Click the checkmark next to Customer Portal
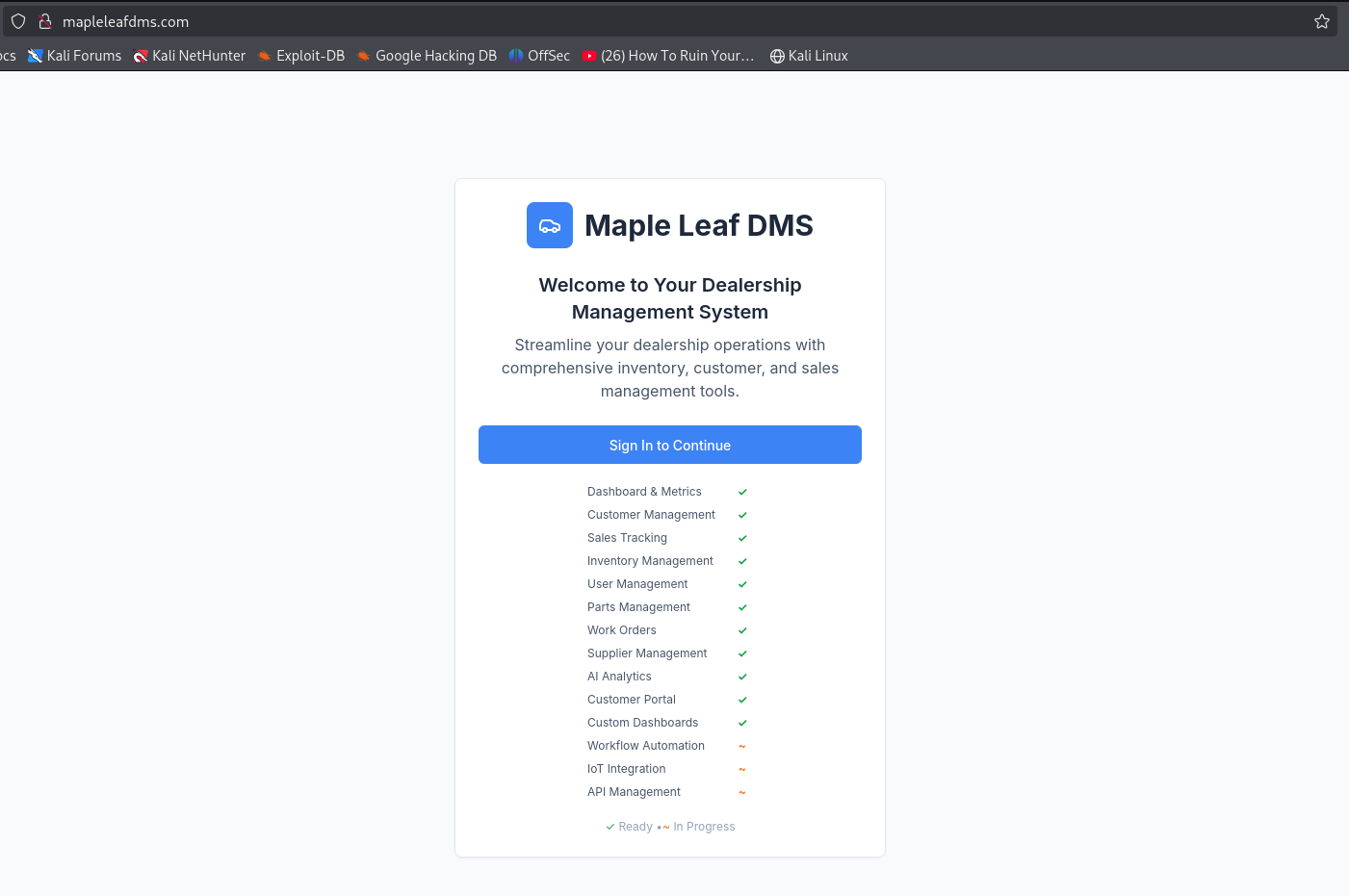Viewport: 1349px width, 896px height. (742, 700)
